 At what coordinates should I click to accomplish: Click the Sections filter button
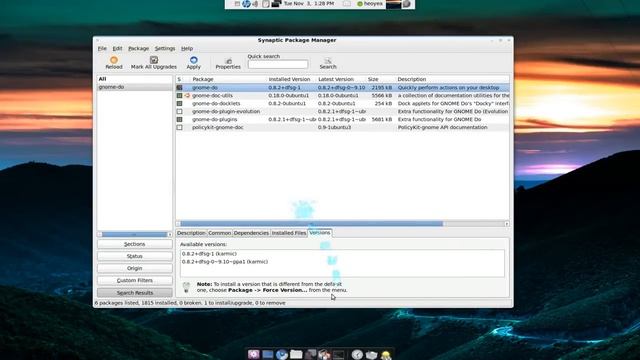(135, 244)
